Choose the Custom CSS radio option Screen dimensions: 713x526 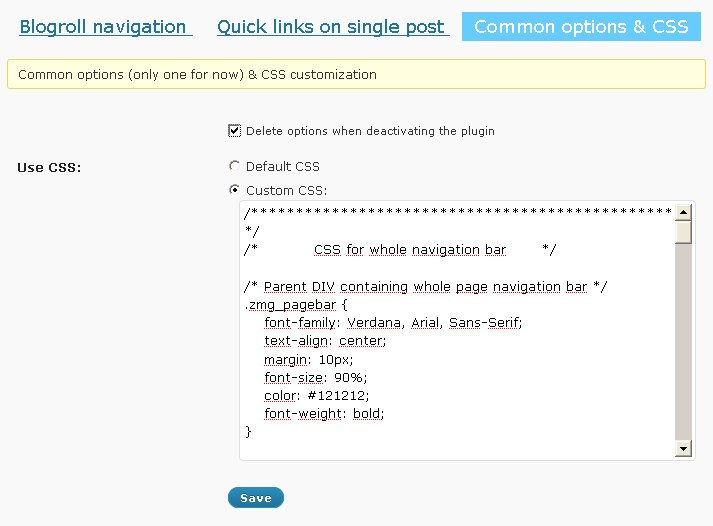click(x=234, y=190)
